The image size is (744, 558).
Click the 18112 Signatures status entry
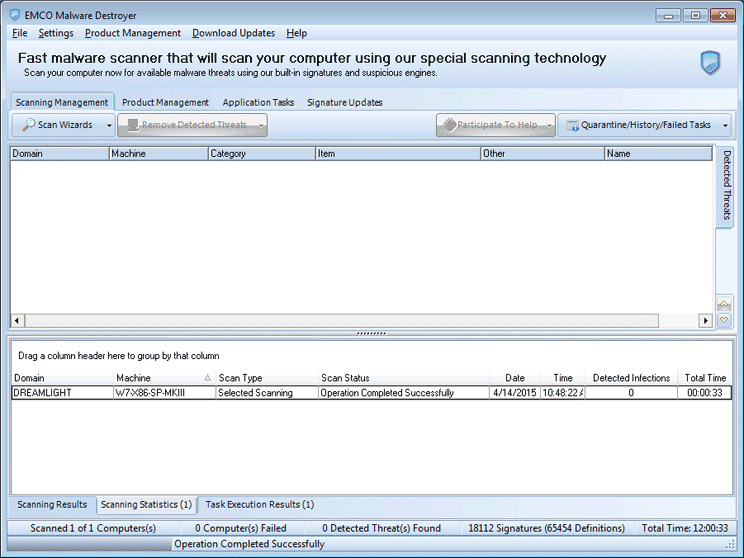[547, 528]
